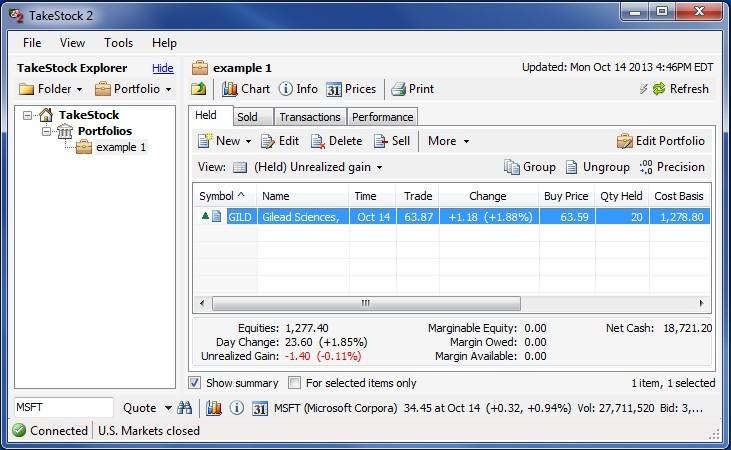731x450 pixels.
Task: Click the binoculars search icon by Quote
Action: click(185, 408)
